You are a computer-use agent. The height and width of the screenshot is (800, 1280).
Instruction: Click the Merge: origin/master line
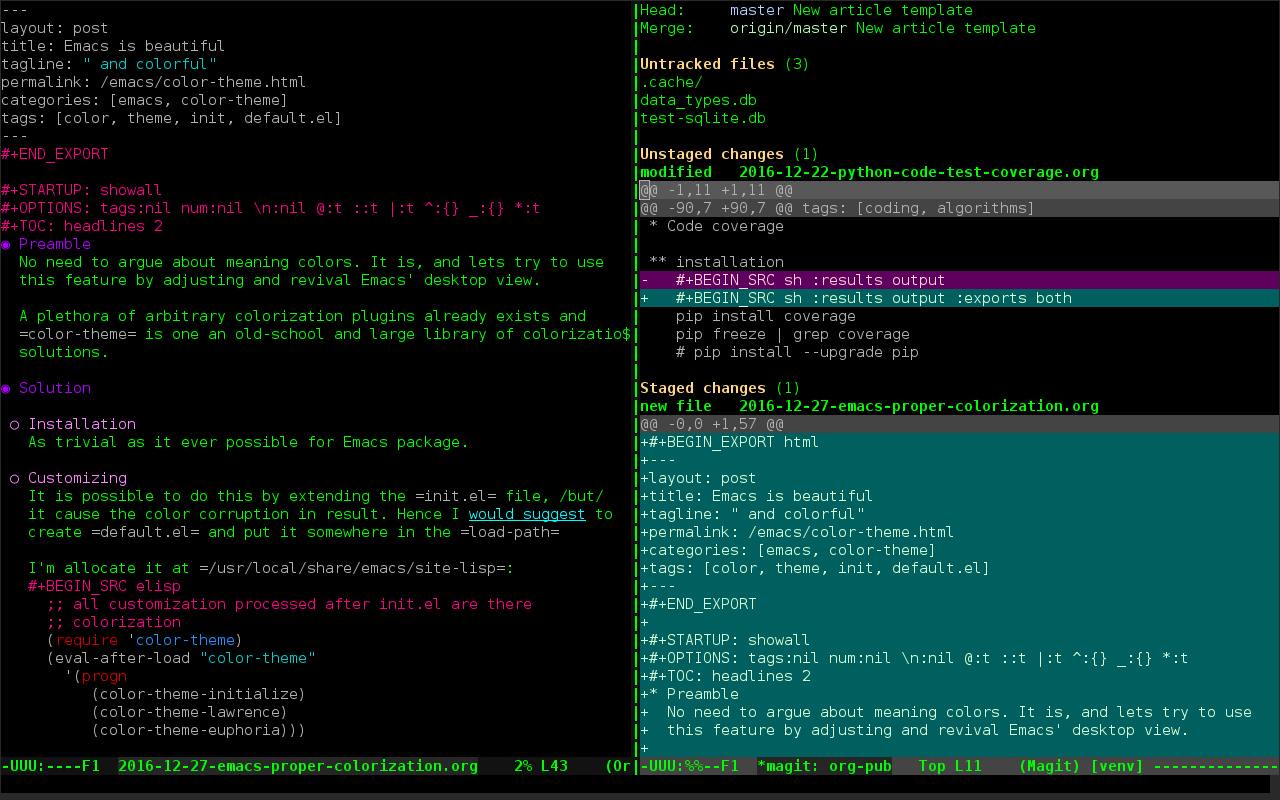tap(838, 28)
